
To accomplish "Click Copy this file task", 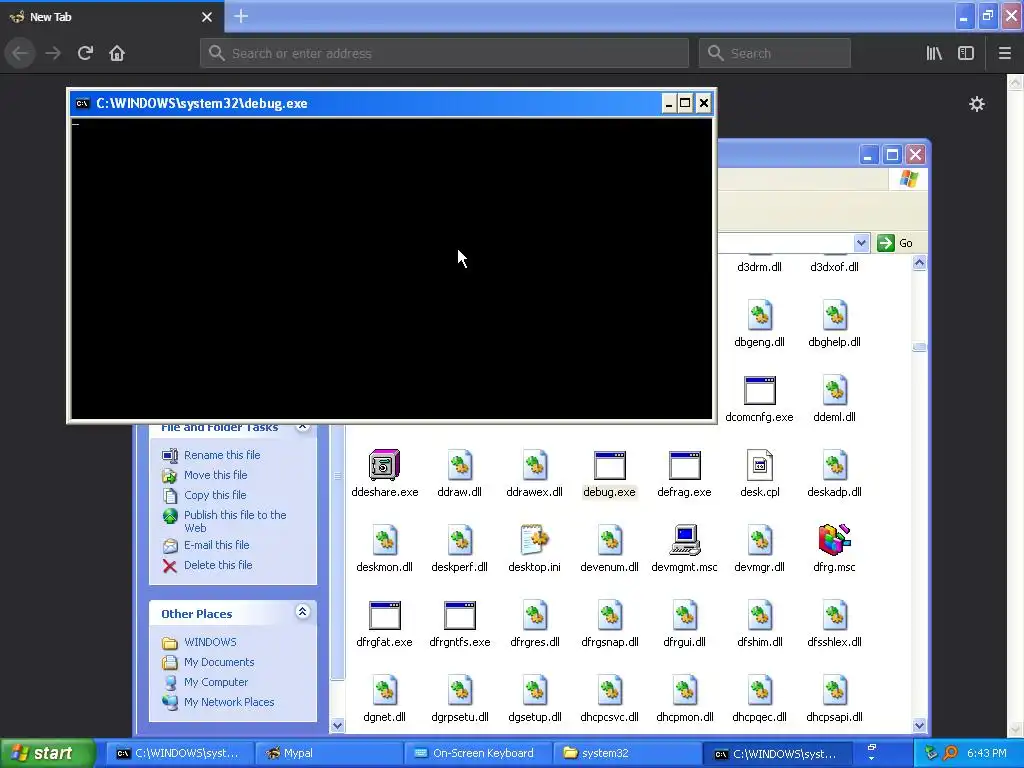I will point(215,495).
